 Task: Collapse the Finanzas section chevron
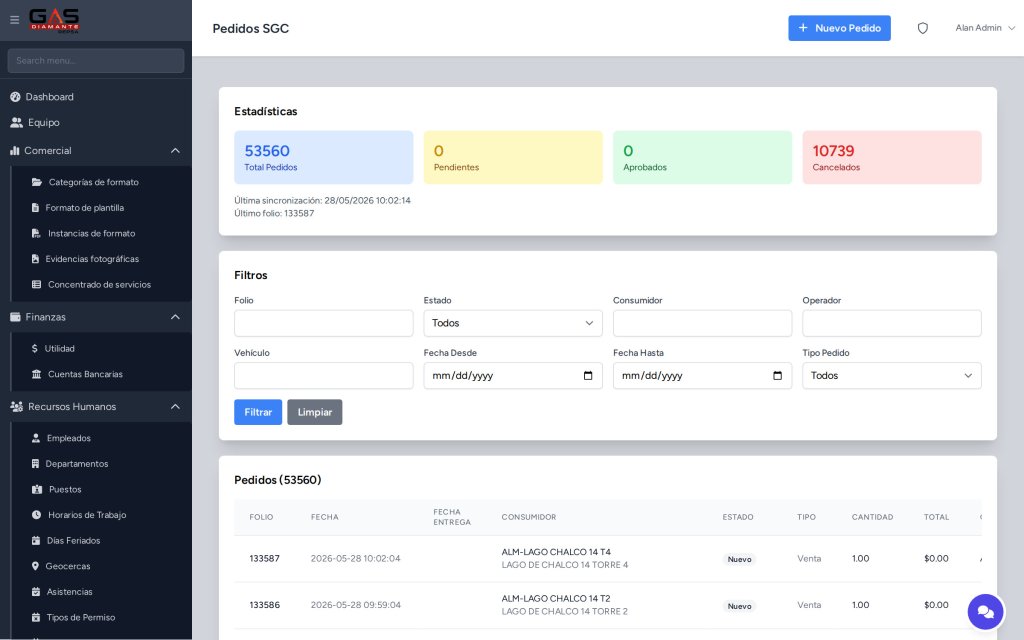coord(175,317)
